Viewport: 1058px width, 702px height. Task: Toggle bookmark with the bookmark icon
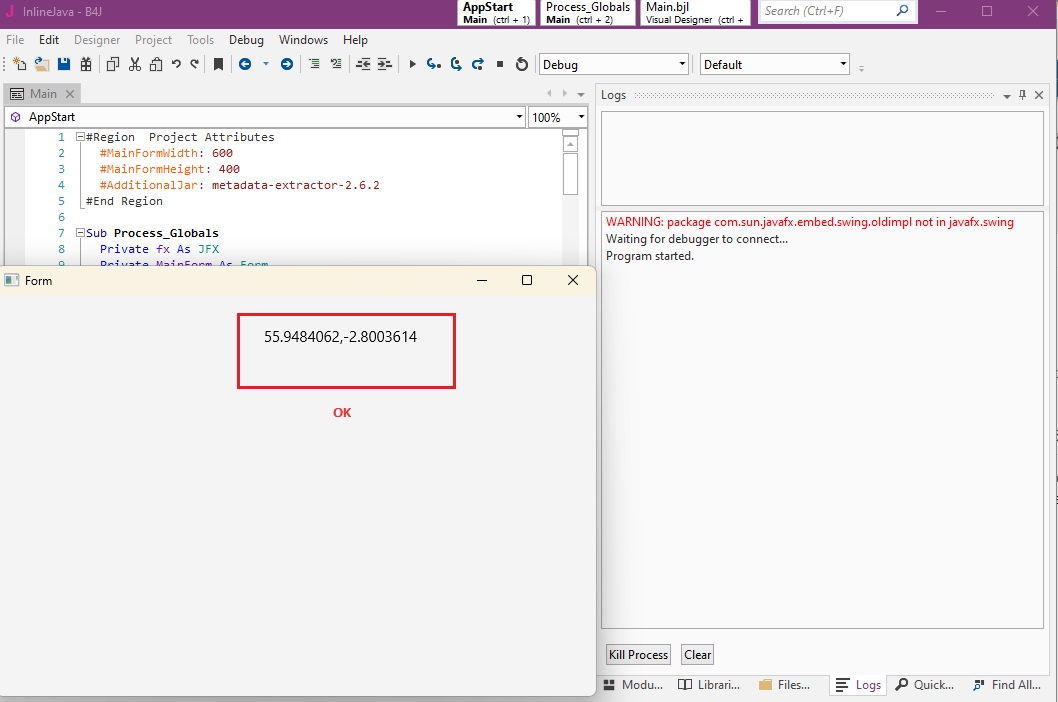[218, 65]
